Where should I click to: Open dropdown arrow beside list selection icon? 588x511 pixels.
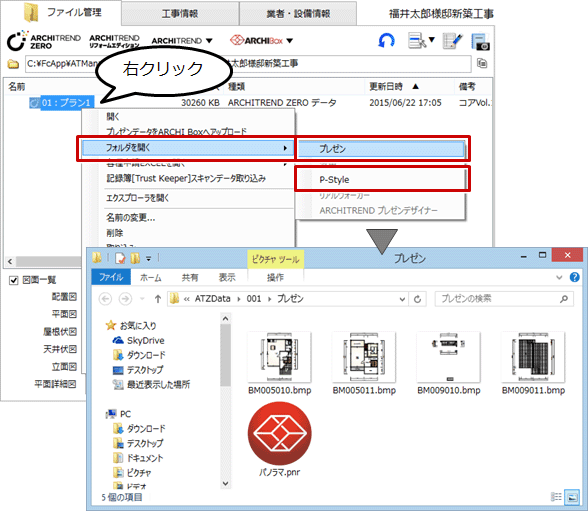pos(432,39)
